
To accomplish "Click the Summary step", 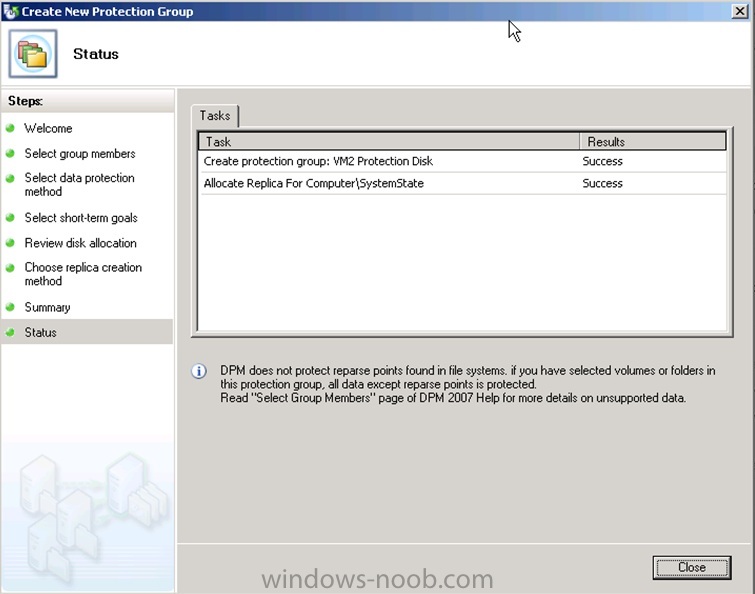I will [47, 307].
